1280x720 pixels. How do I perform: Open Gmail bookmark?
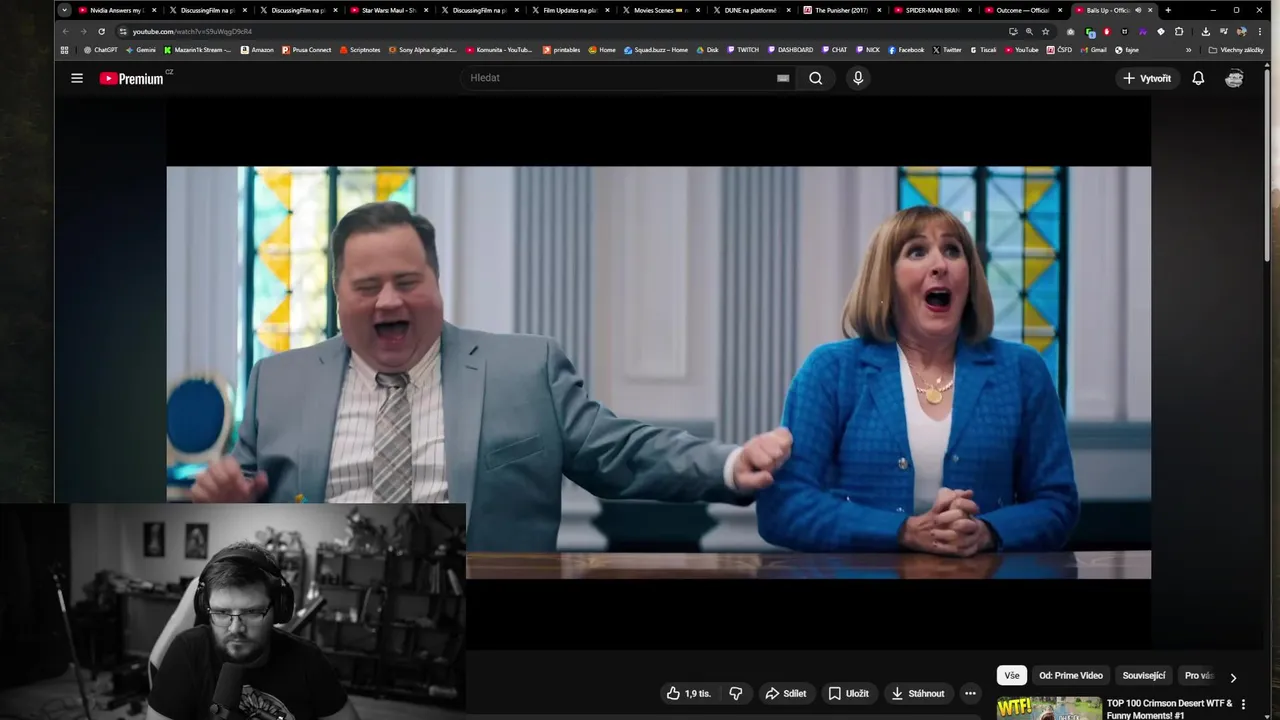[1093, 49]
